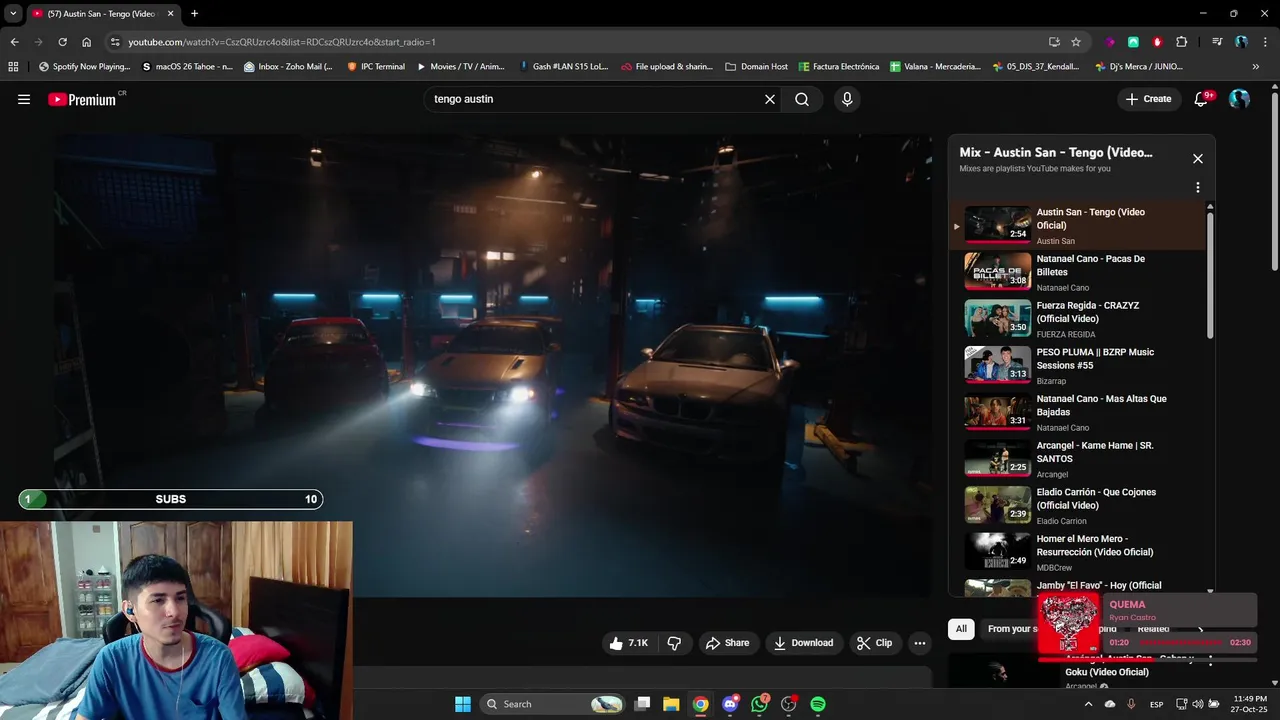Open the Chrome apps grid shortcut

coord(13,67)
